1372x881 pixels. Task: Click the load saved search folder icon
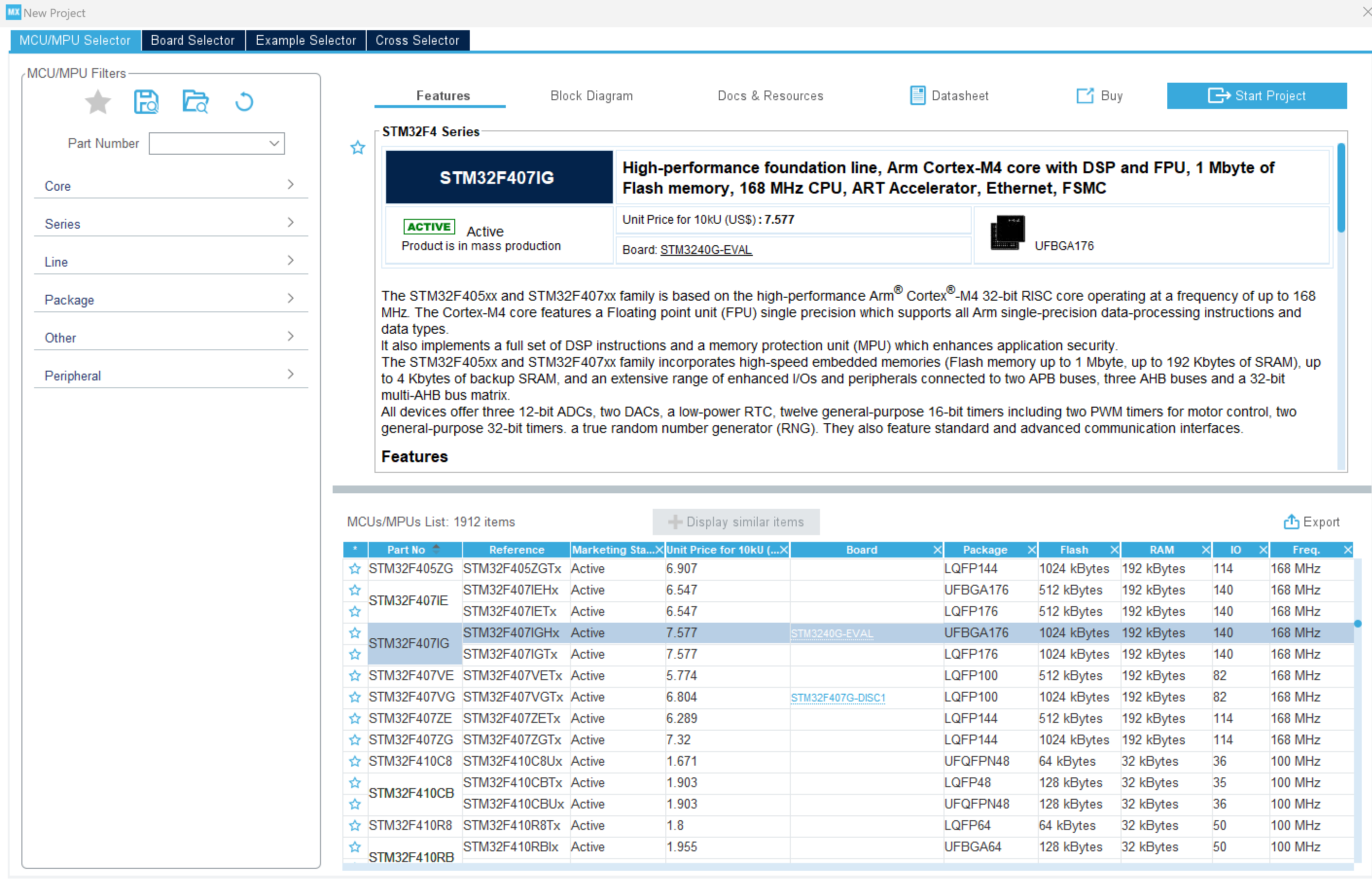pyautogui.click(x=195, y=102)
